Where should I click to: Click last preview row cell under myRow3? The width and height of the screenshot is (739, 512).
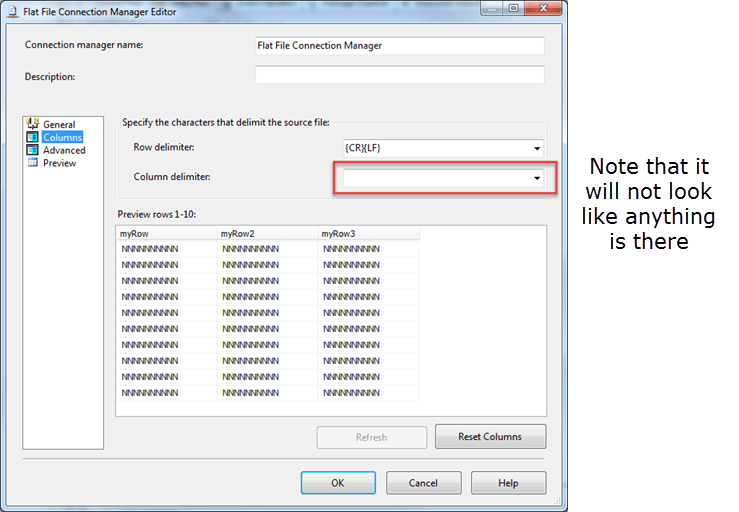coord(369,393)
